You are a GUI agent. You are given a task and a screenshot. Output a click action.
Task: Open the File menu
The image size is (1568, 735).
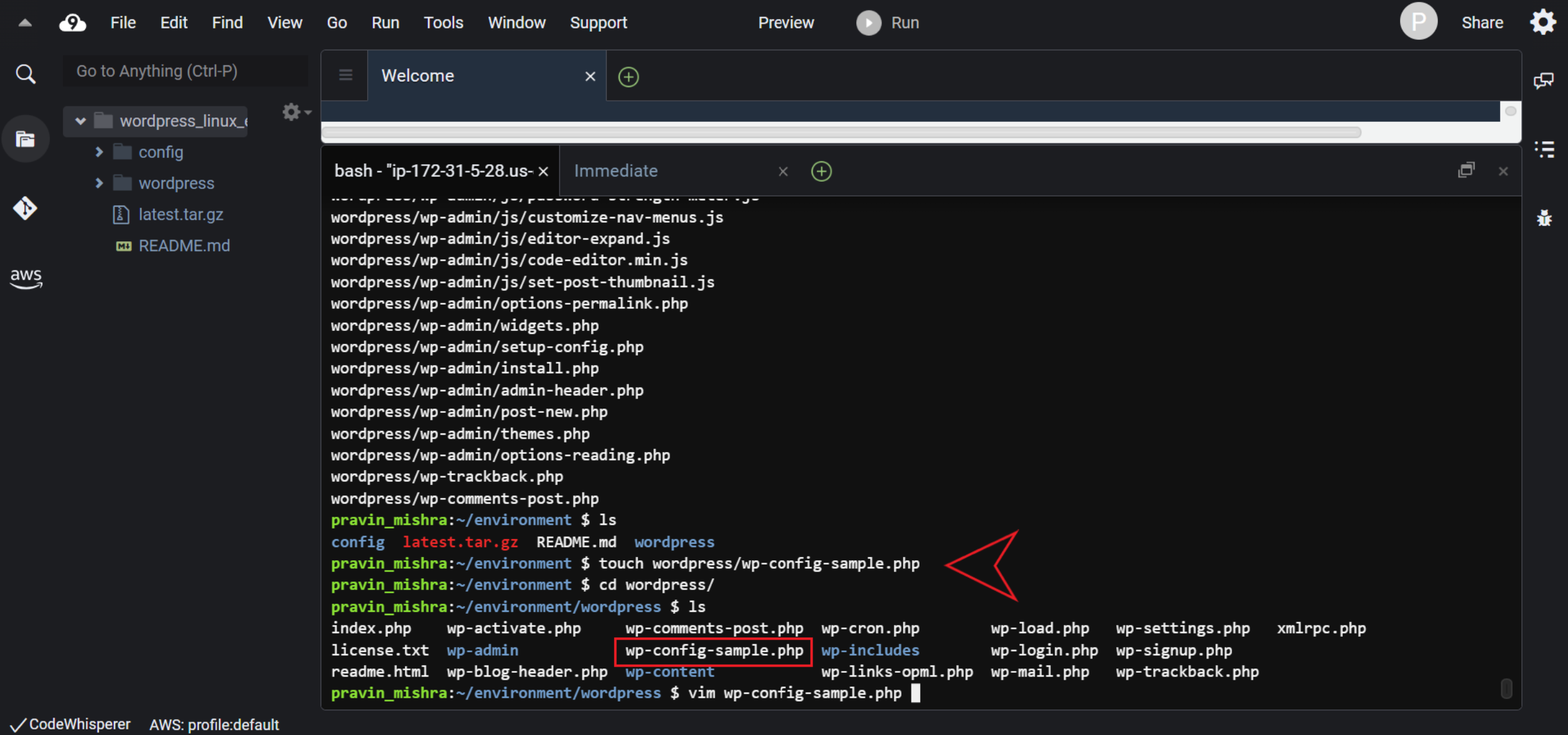tap(123, 23)
